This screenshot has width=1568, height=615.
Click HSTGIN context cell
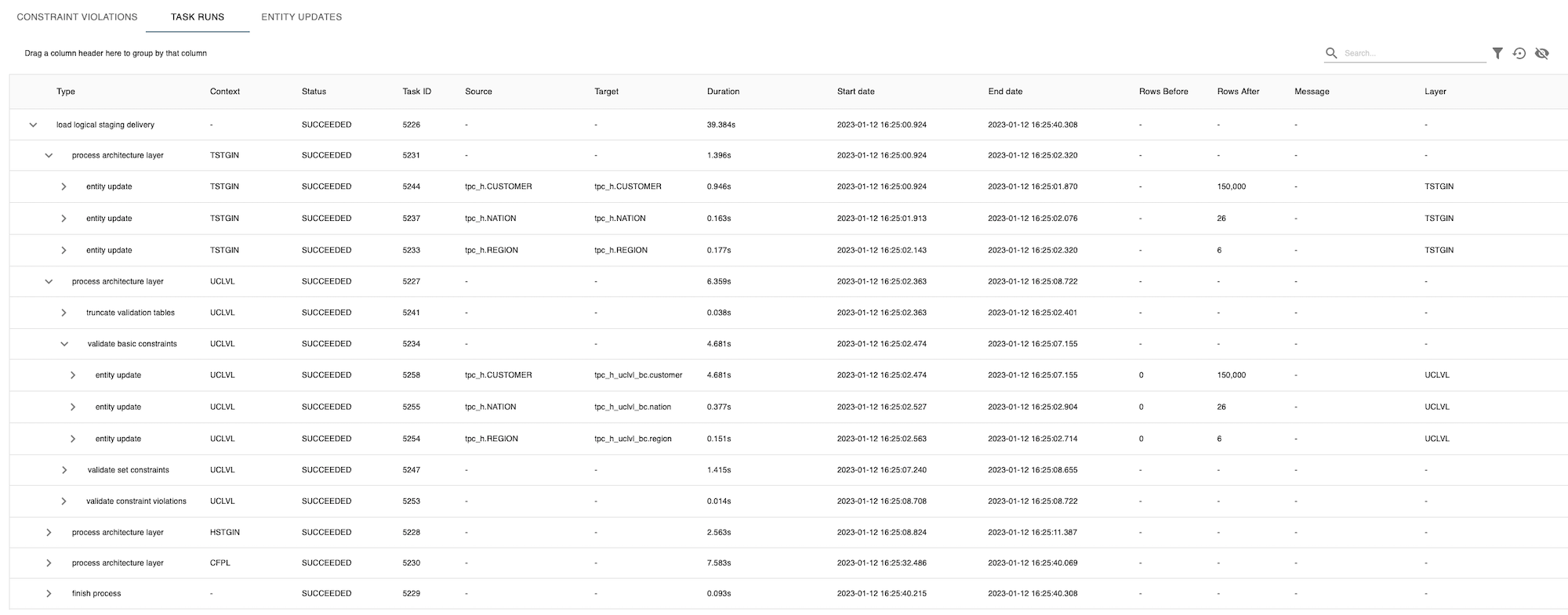point(225,532)
